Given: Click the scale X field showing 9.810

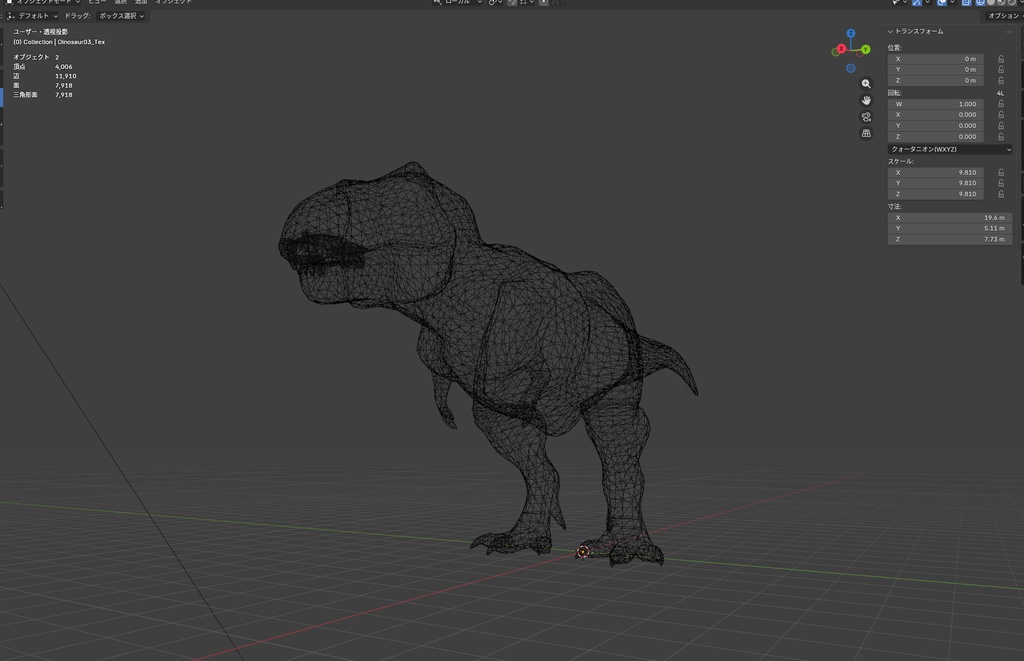Looking at the screenshot, I should [x=935, y=172].
